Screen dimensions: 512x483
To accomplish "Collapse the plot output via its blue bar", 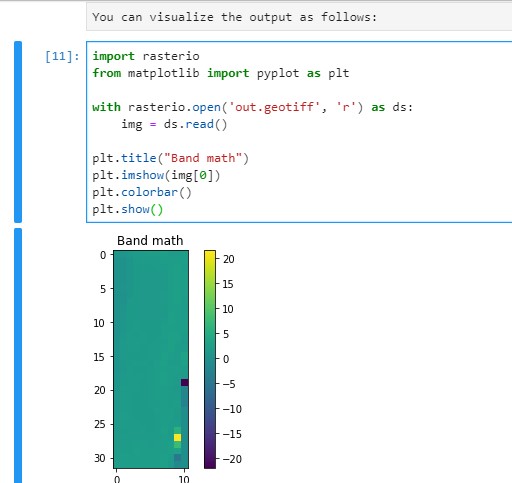I will (x=18, y=355).
